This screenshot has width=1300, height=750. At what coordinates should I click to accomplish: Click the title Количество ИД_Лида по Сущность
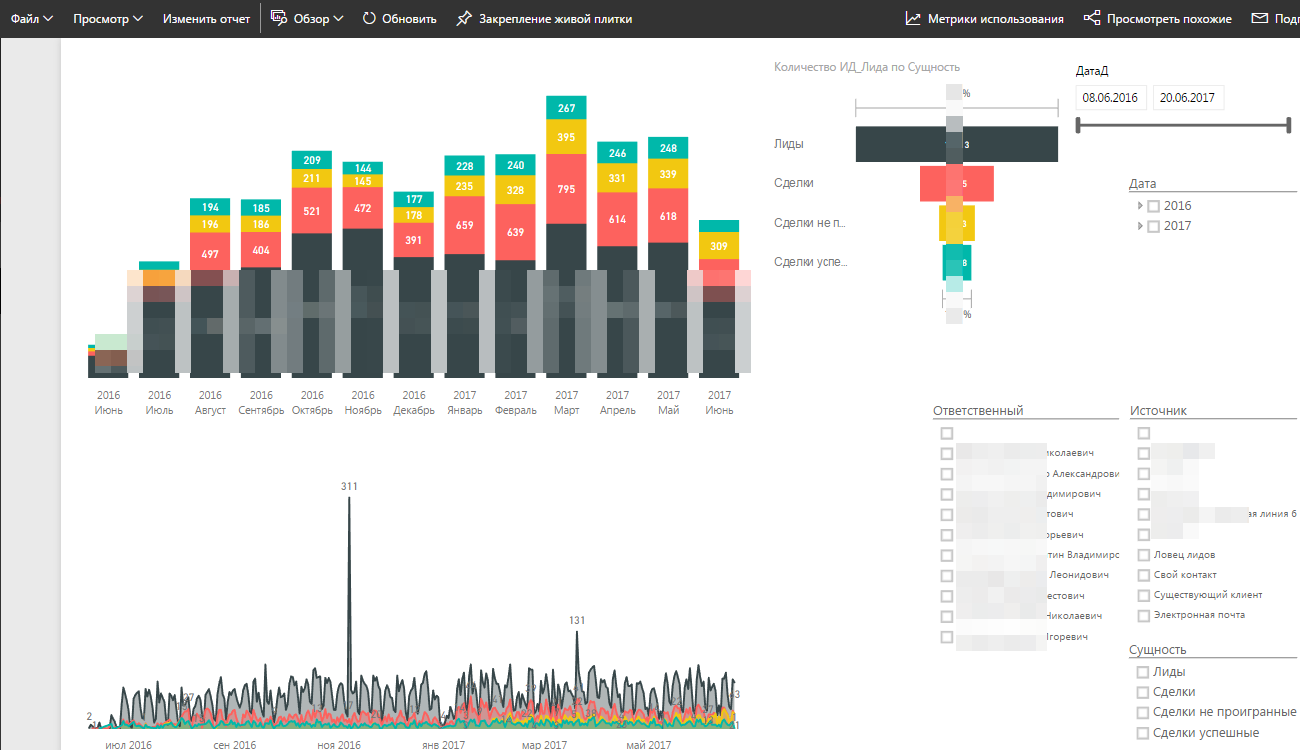click(x=867, y=67)
